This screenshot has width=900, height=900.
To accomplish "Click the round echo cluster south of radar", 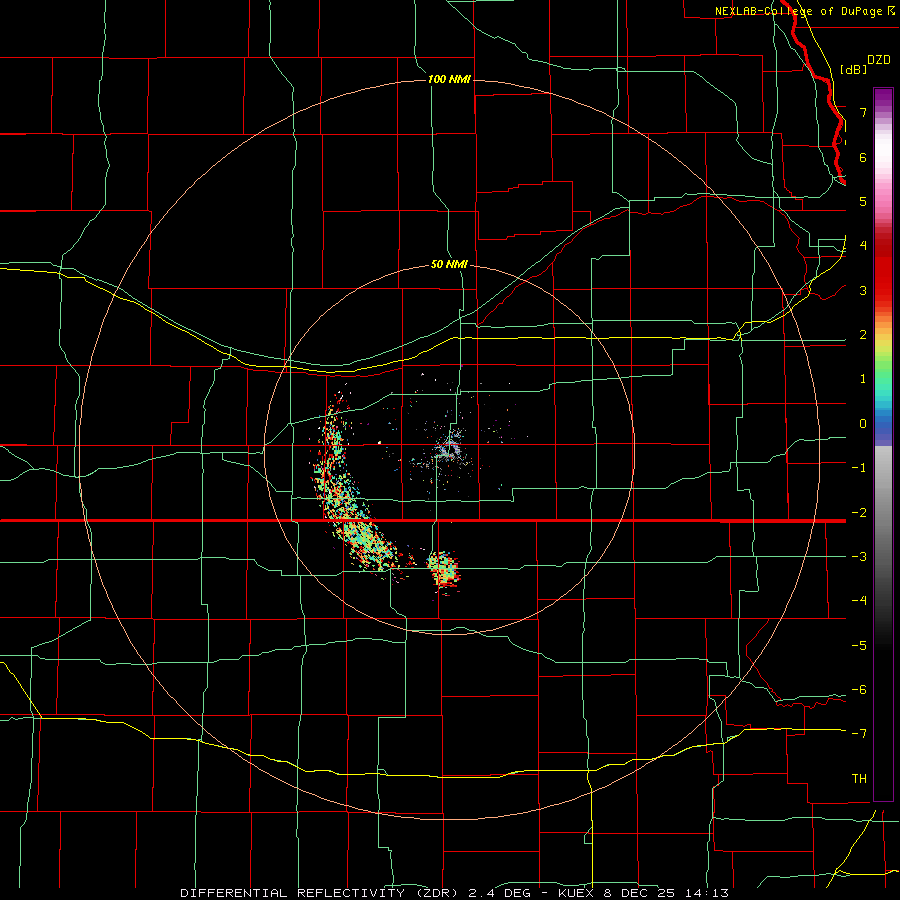I will coord(443,568).
